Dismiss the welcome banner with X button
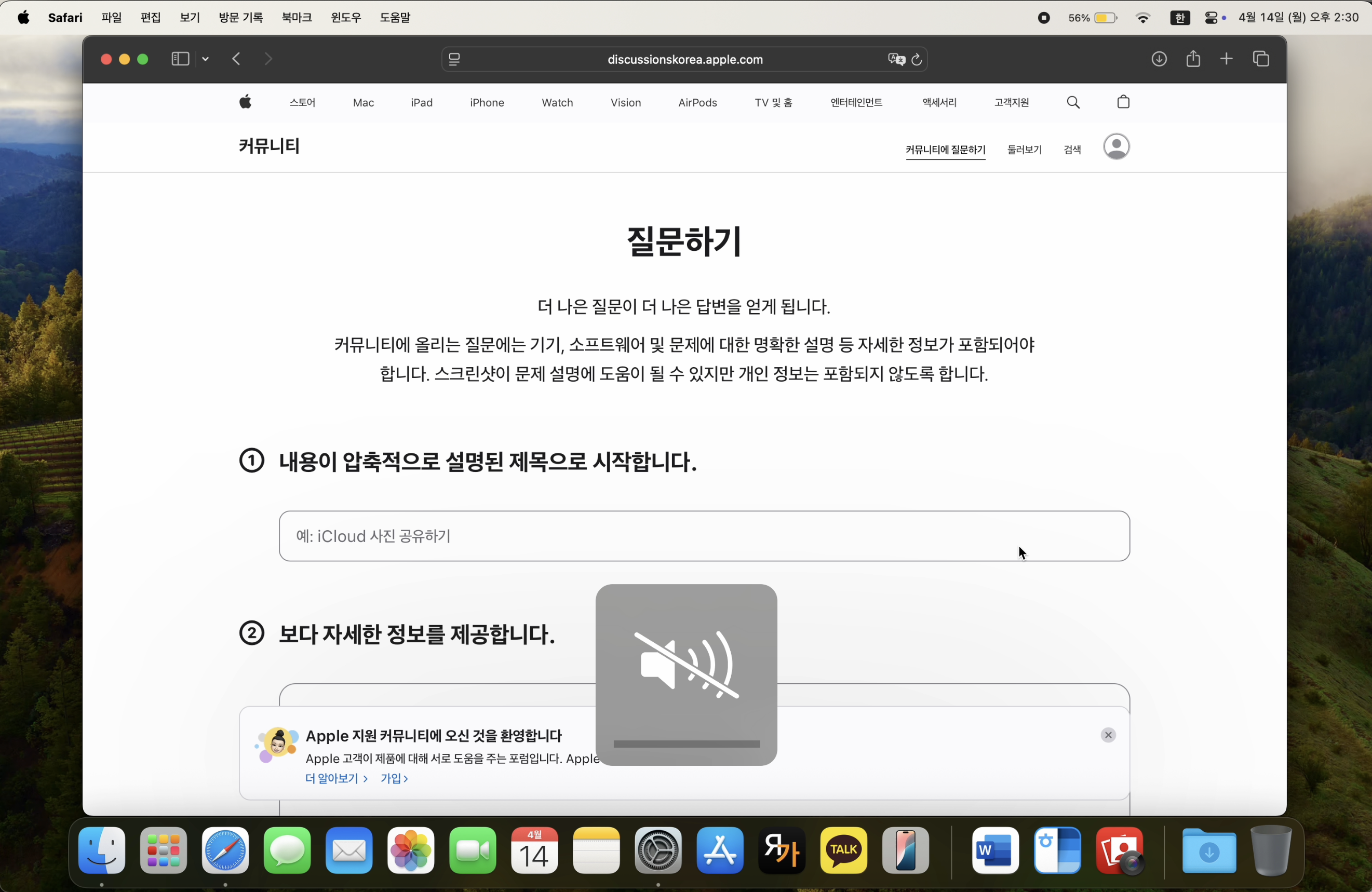The height and width of the screenshot is (892, 1372). 1107,735
